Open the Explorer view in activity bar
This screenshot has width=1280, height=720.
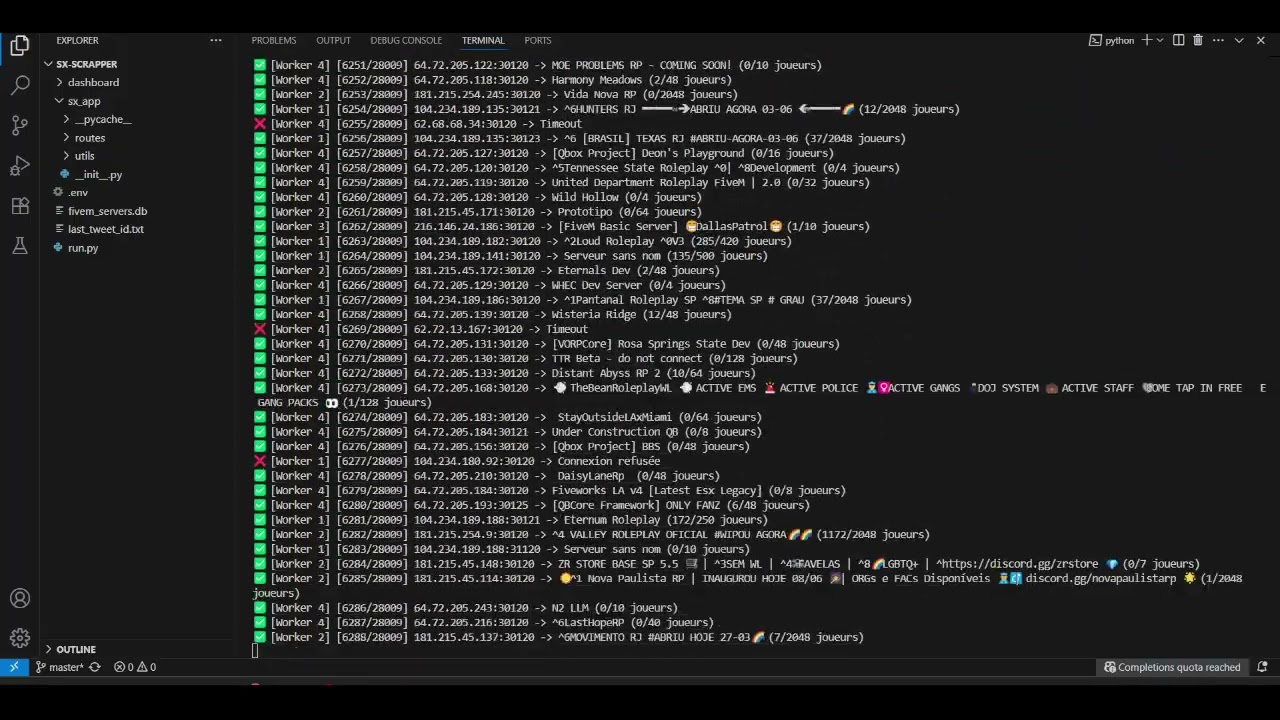pyautogui.click(x=20, y=46)
